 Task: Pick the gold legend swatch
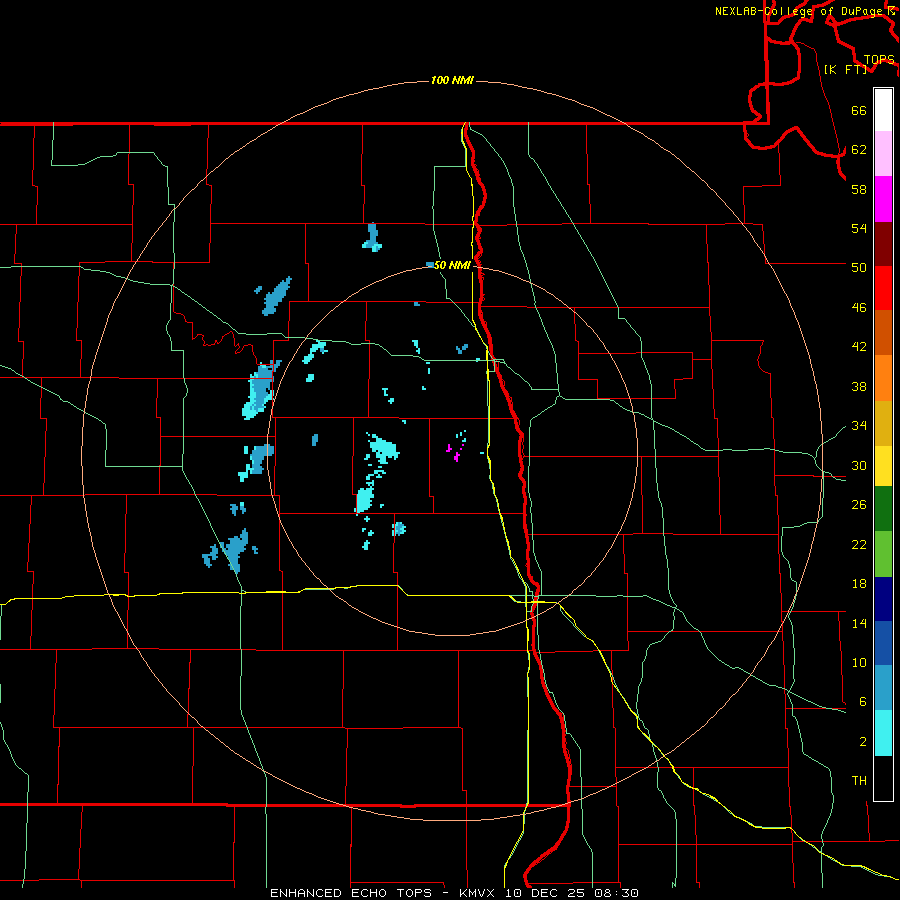click(883, 423)
